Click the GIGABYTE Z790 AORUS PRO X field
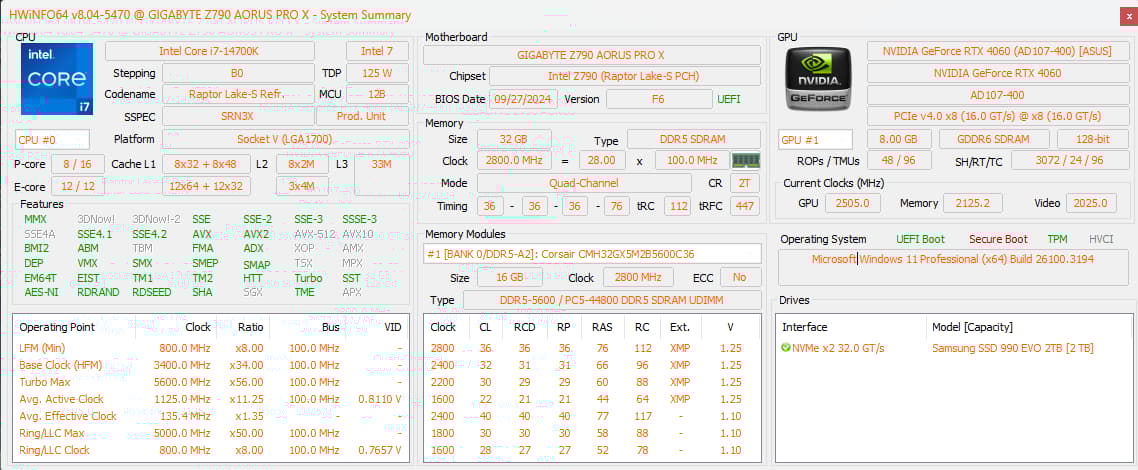The height and width of the screenshot is (470, 1138). (591, 54)
